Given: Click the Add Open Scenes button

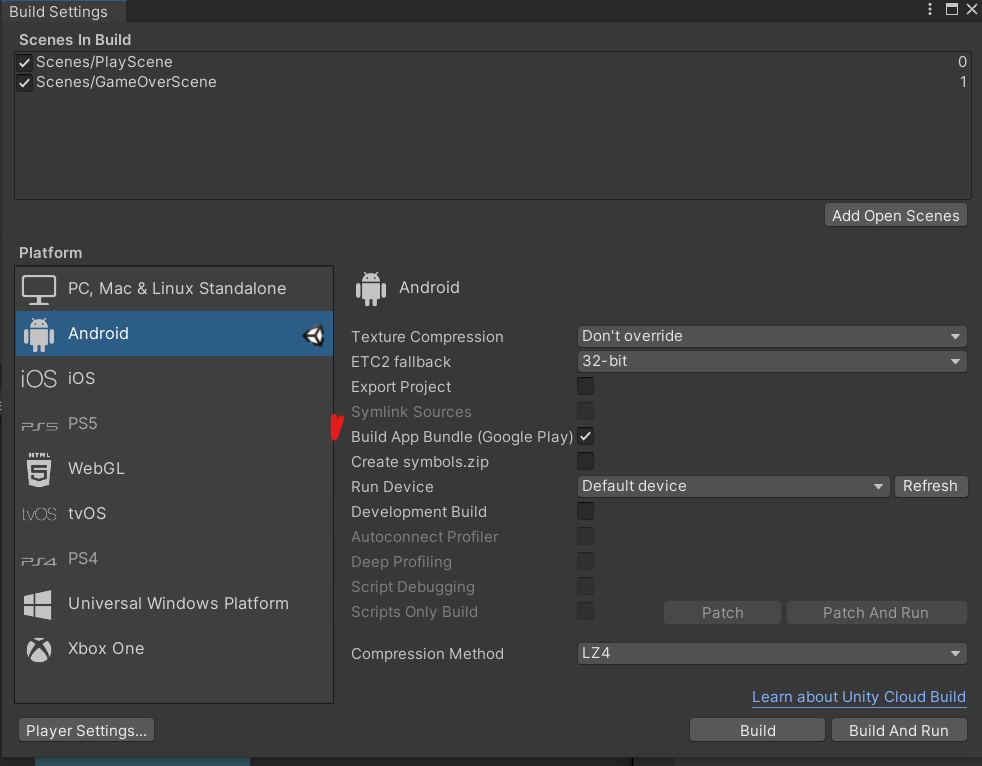Looking at the screenshot, I should pos(895,216).
